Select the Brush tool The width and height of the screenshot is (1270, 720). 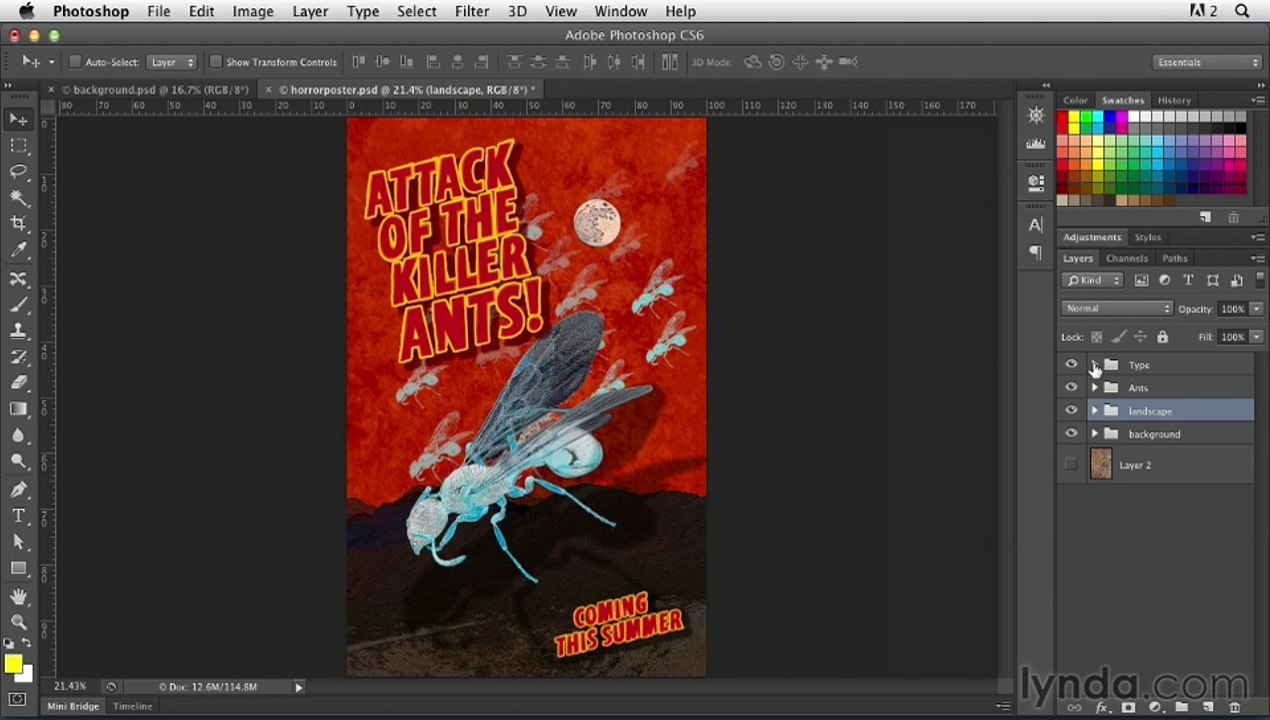pyautogui.click(x=19, y=305)
